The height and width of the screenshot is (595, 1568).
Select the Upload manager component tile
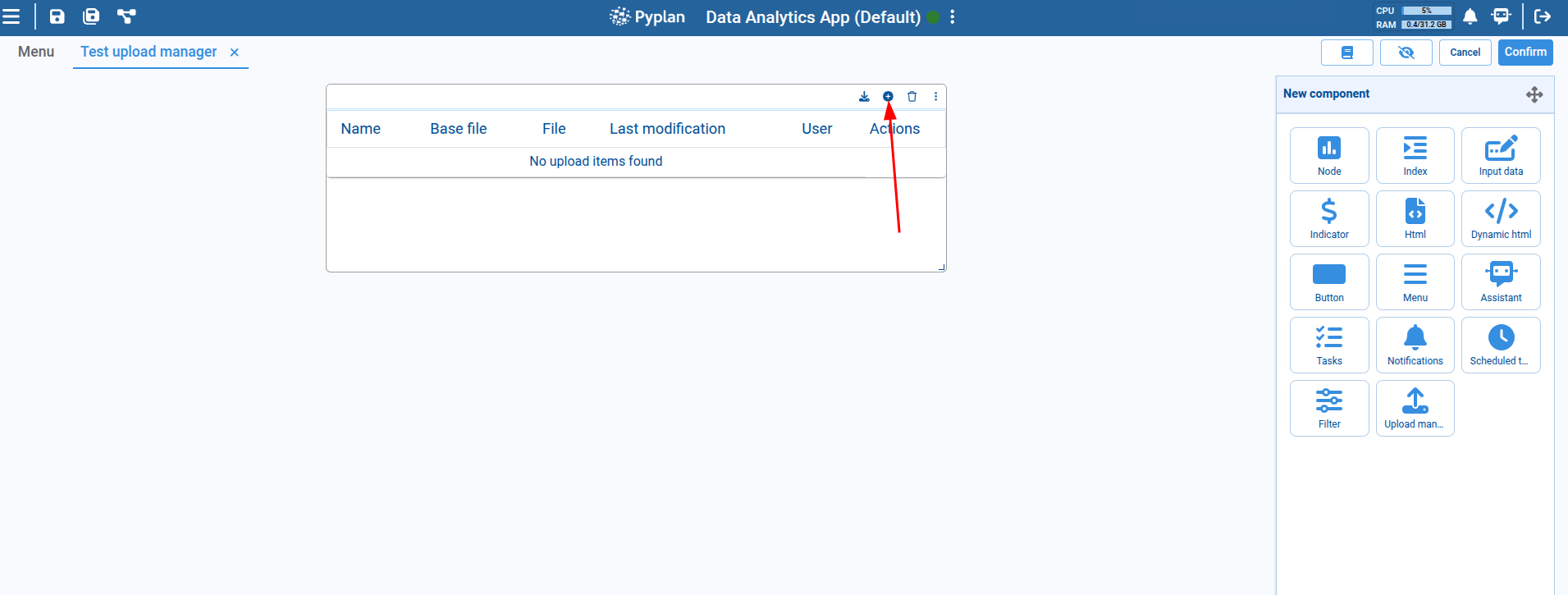(x=1415, y=408)
